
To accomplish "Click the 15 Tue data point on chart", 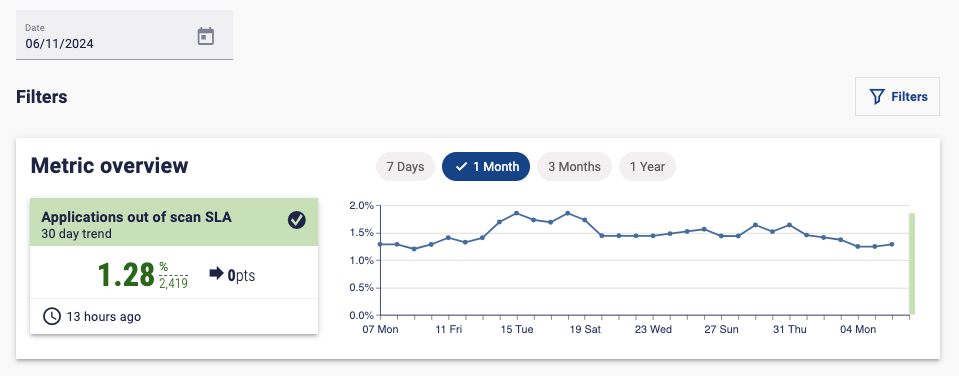I will (517, 213).
